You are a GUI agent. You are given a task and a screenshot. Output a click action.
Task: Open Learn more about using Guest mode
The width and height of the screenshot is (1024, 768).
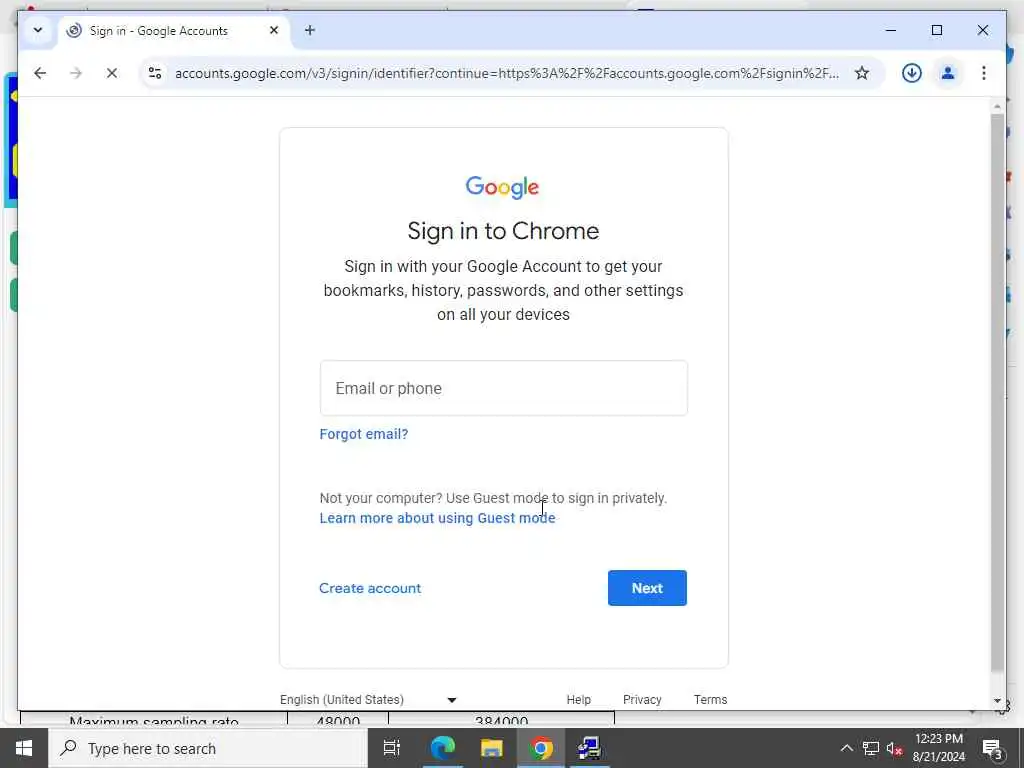(438, 518)
